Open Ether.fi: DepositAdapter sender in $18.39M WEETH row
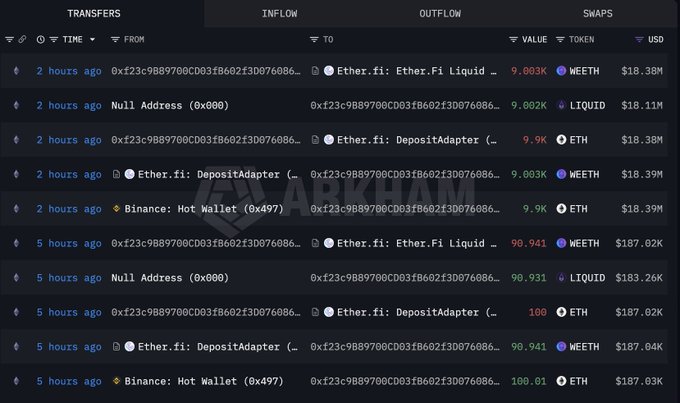This screenshot has width=680, height=403. click(218, 174)
